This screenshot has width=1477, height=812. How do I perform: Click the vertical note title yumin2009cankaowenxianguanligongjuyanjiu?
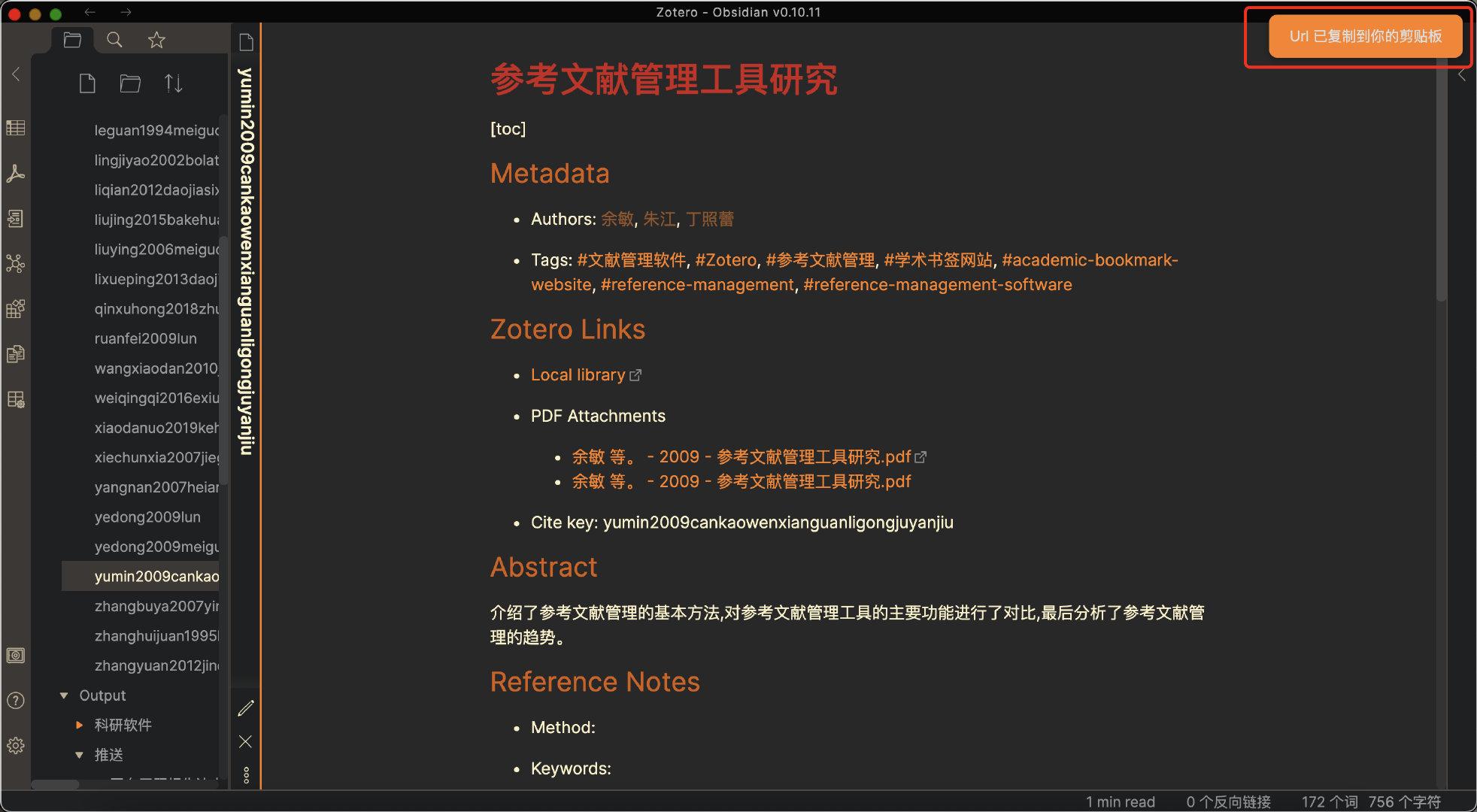[x=246, y=261]
